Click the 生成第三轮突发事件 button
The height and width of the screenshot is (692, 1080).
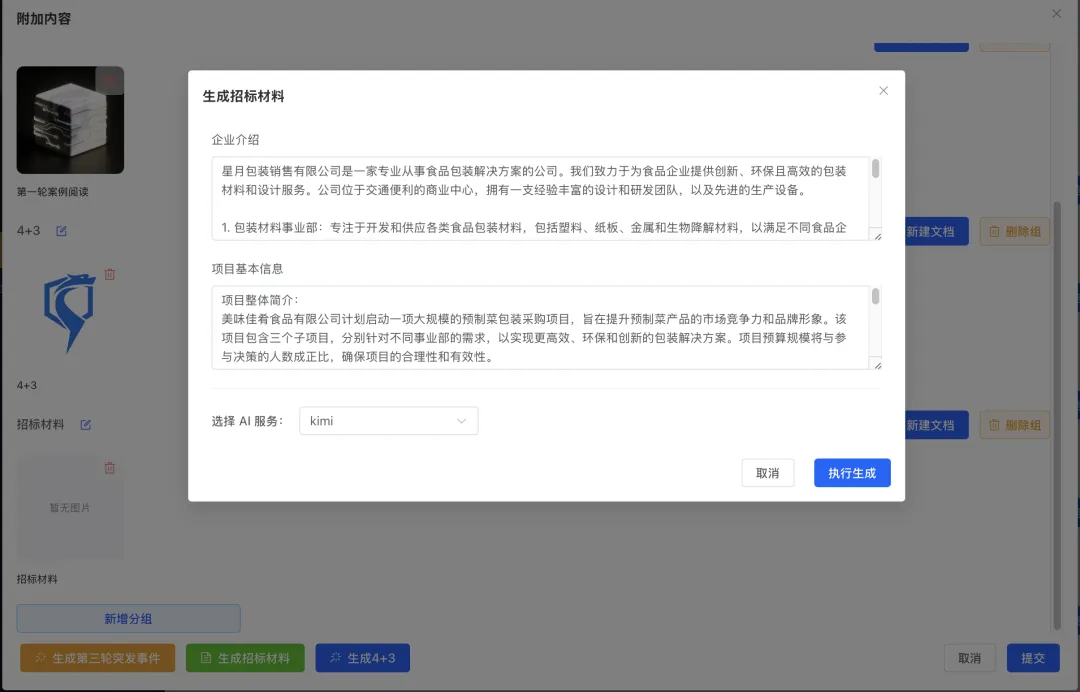pyautogui.click(x=98, y=658)
